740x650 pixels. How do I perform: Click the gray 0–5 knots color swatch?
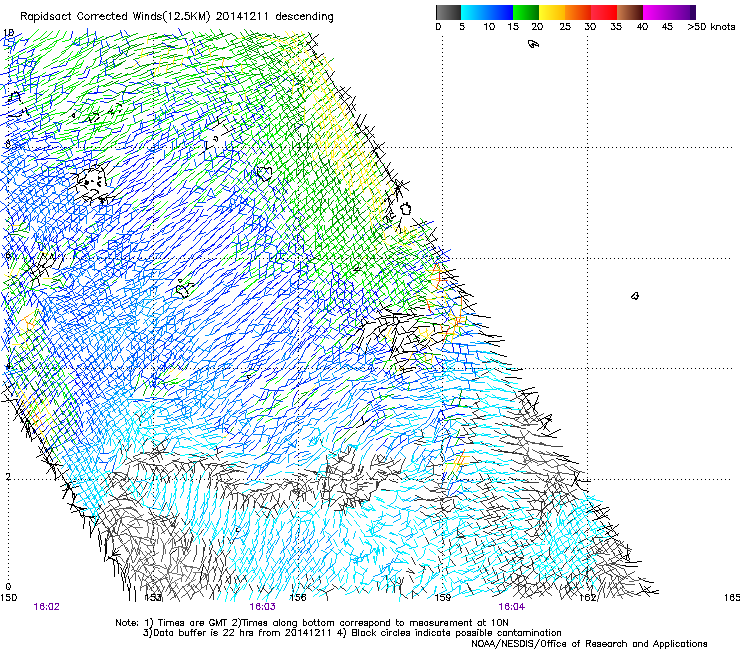click(x=448, y=12)
